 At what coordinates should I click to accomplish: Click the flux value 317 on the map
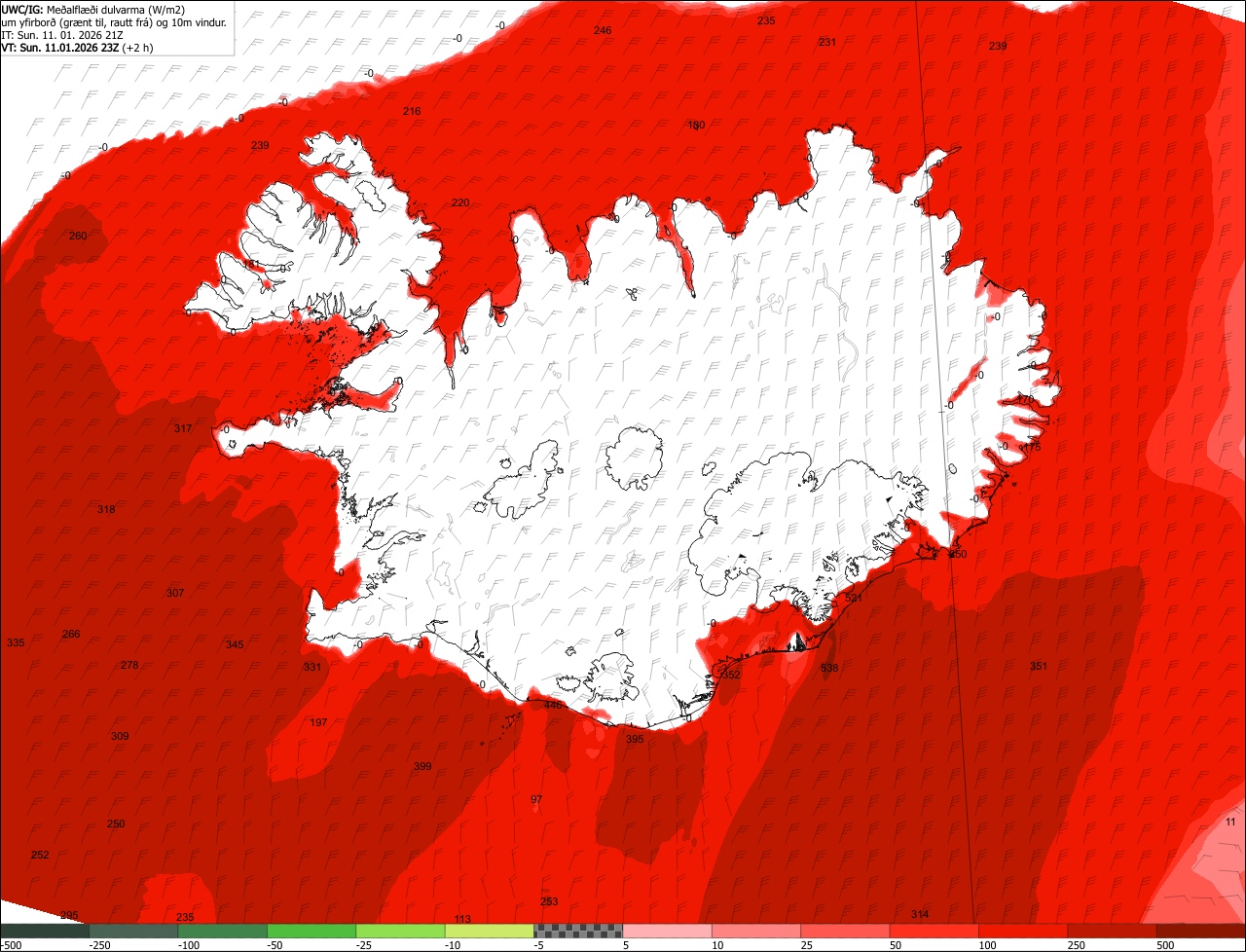(x=183, y=428)
